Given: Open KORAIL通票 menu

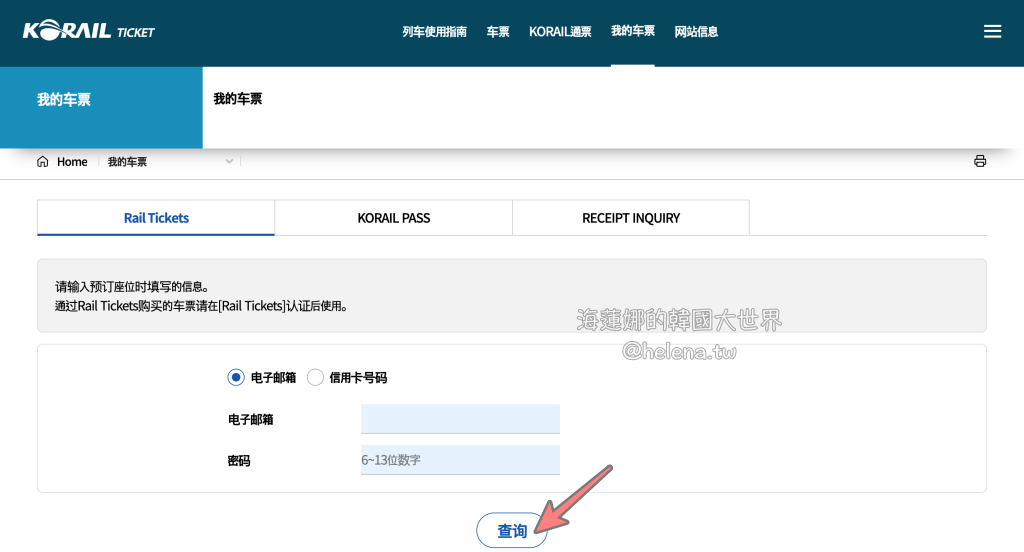Looking at the screenshot, I should (x=560, y=31).
